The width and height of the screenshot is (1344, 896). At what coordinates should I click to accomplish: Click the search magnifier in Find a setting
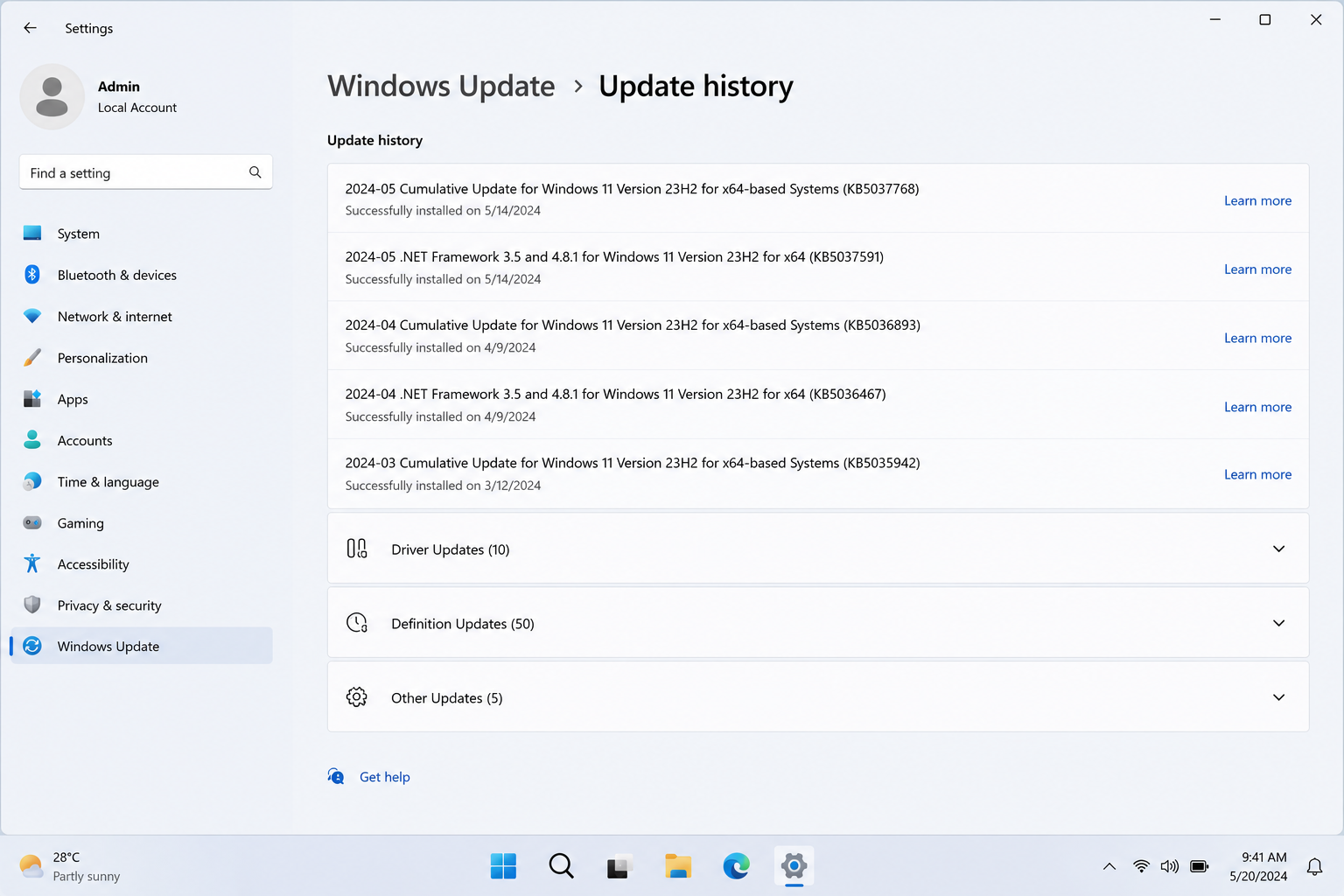[x=255, y=172]
